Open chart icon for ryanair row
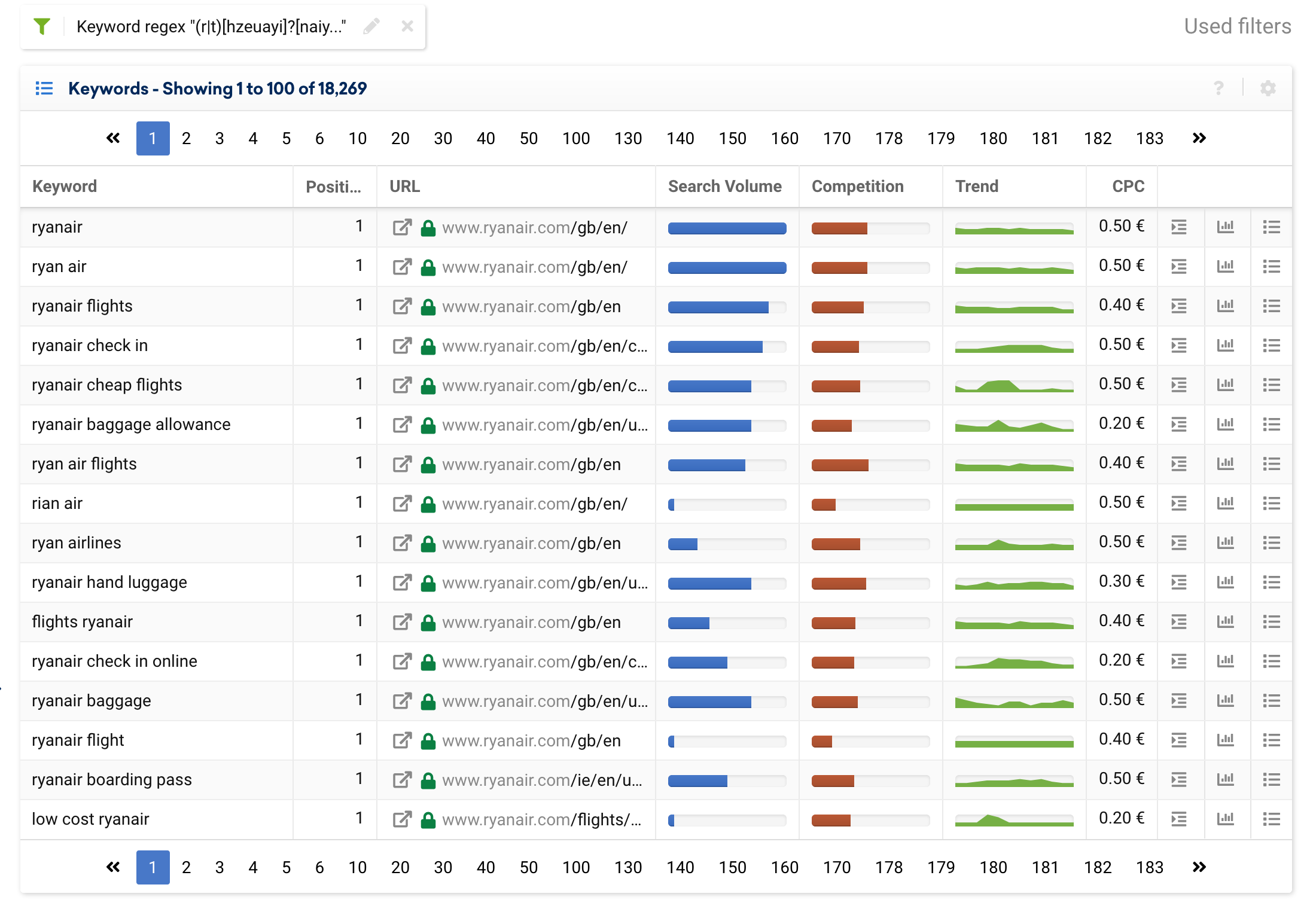1316x915 pixels. pos(1226,227)
